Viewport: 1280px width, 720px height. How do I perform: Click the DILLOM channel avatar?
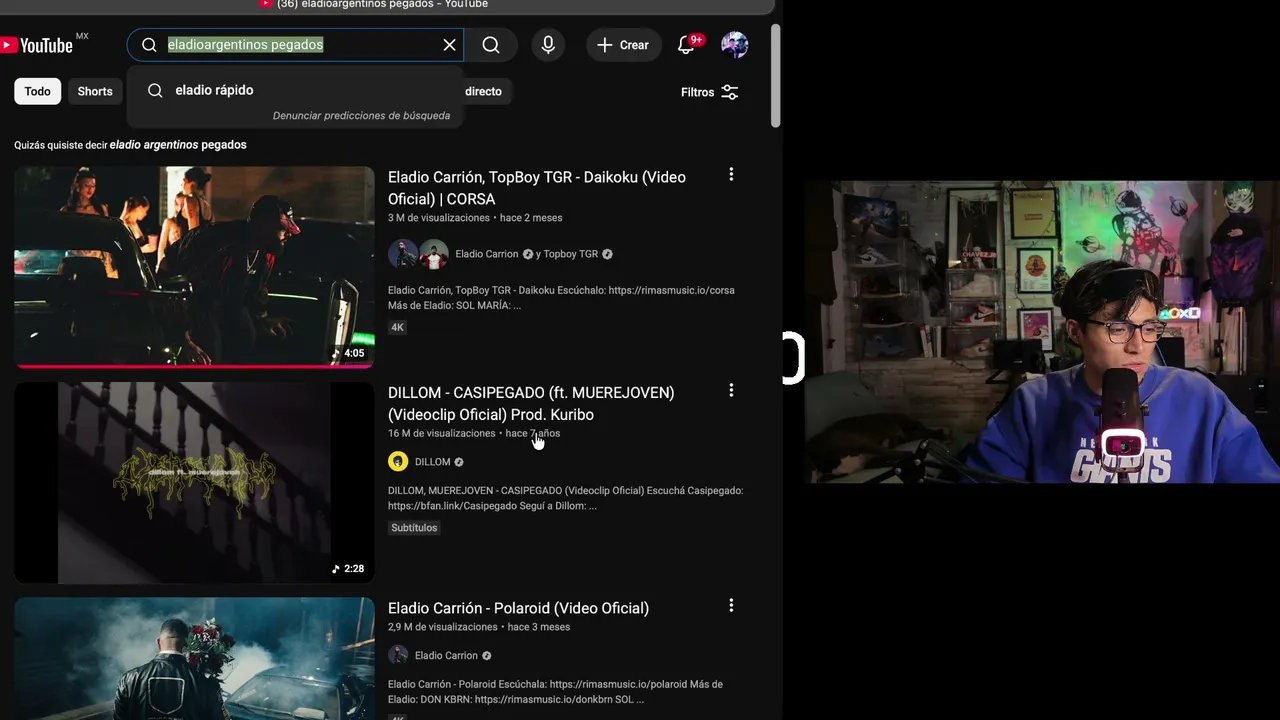[398, 462]
